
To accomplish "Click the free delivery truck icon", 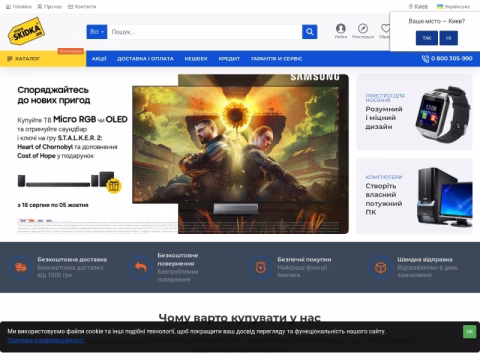I will click(x=21, y=267).
